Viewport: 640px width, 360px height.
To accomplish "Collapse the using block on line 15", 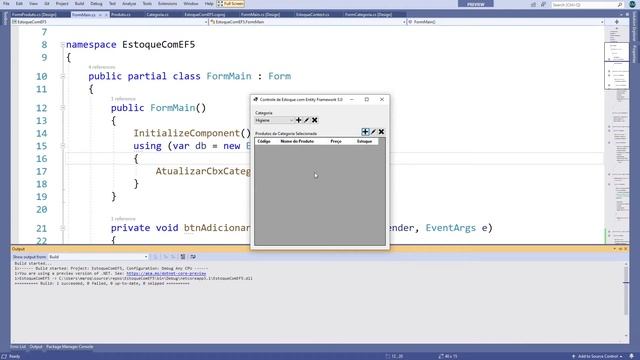I will 62,146.
